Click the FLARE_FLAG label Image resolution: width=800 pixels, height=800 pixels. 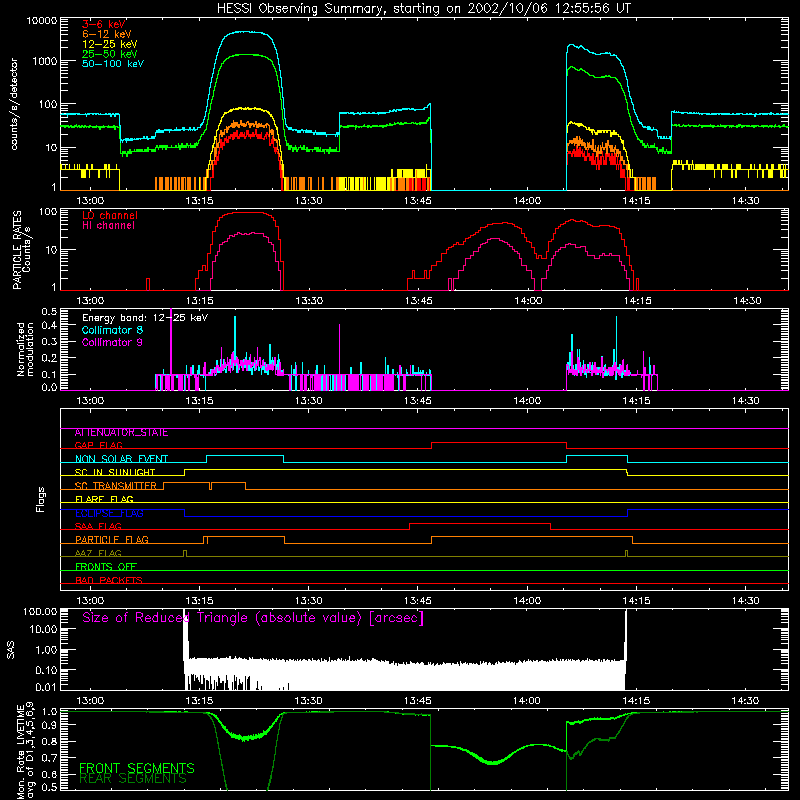(104, 499)
